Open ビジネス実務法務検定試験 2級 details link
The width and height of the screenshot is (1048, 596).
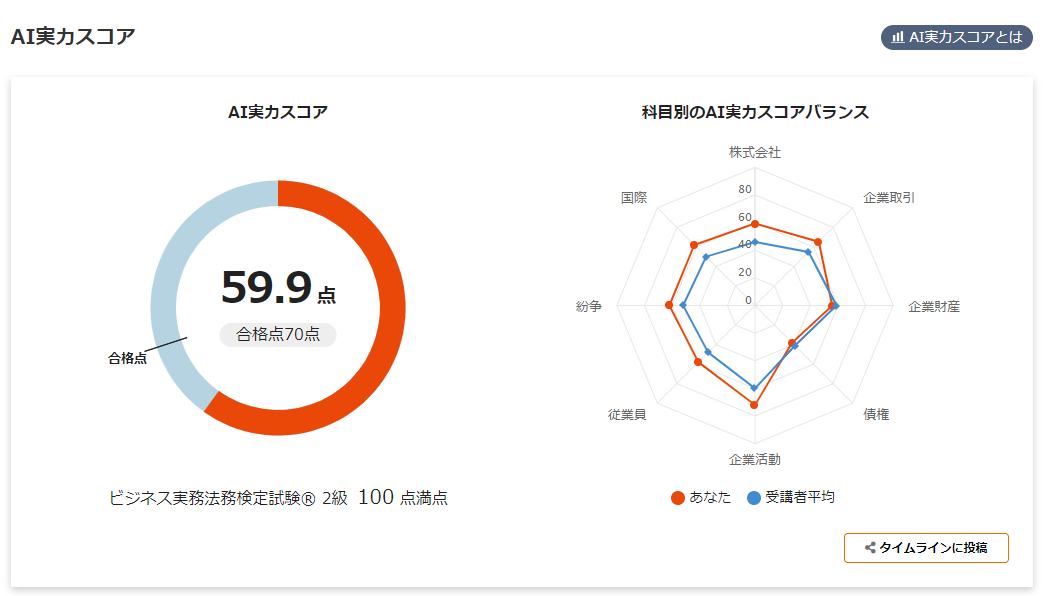(x=279, y=497)
